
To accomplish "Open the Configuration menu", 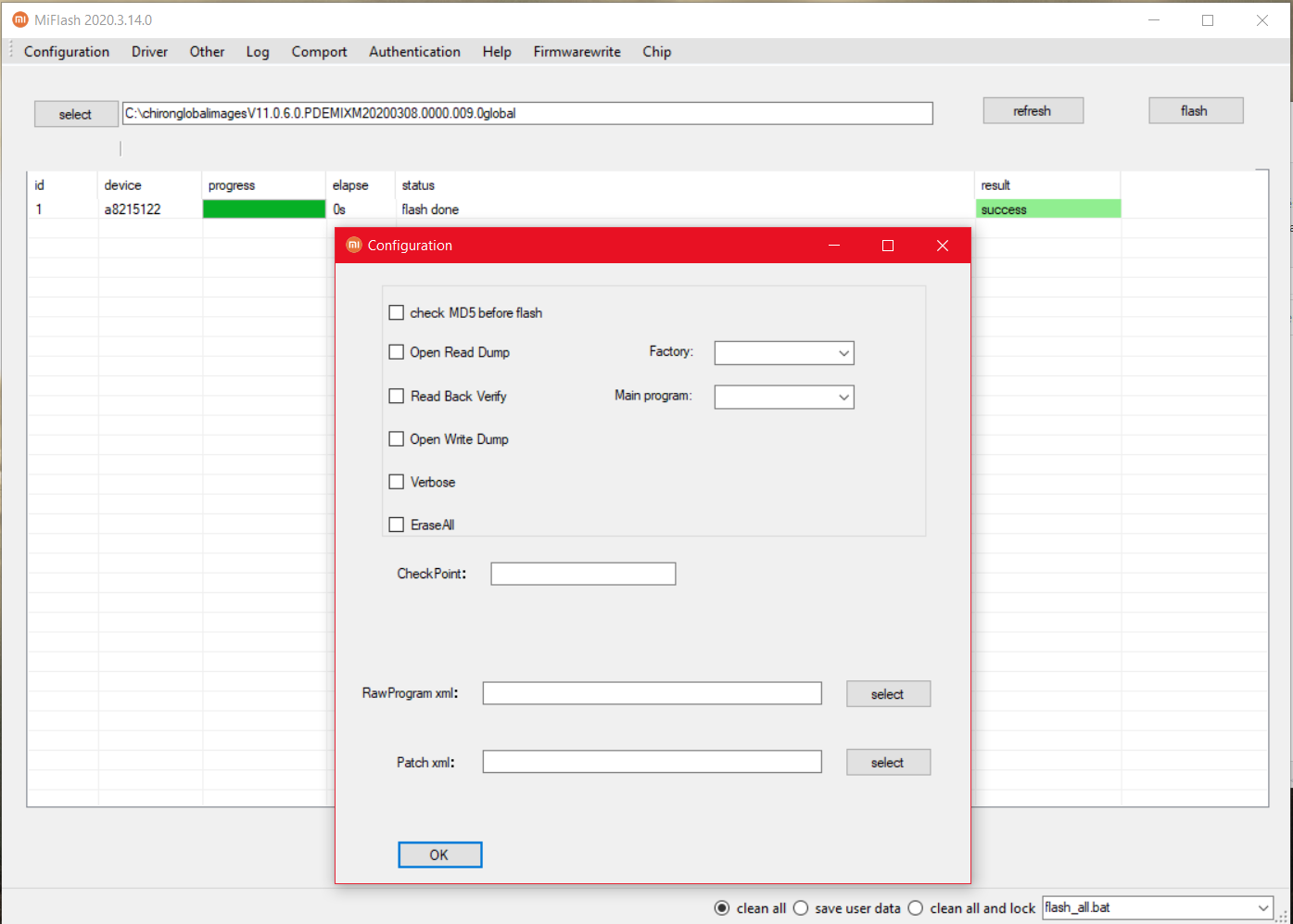I will click(67, 52).
